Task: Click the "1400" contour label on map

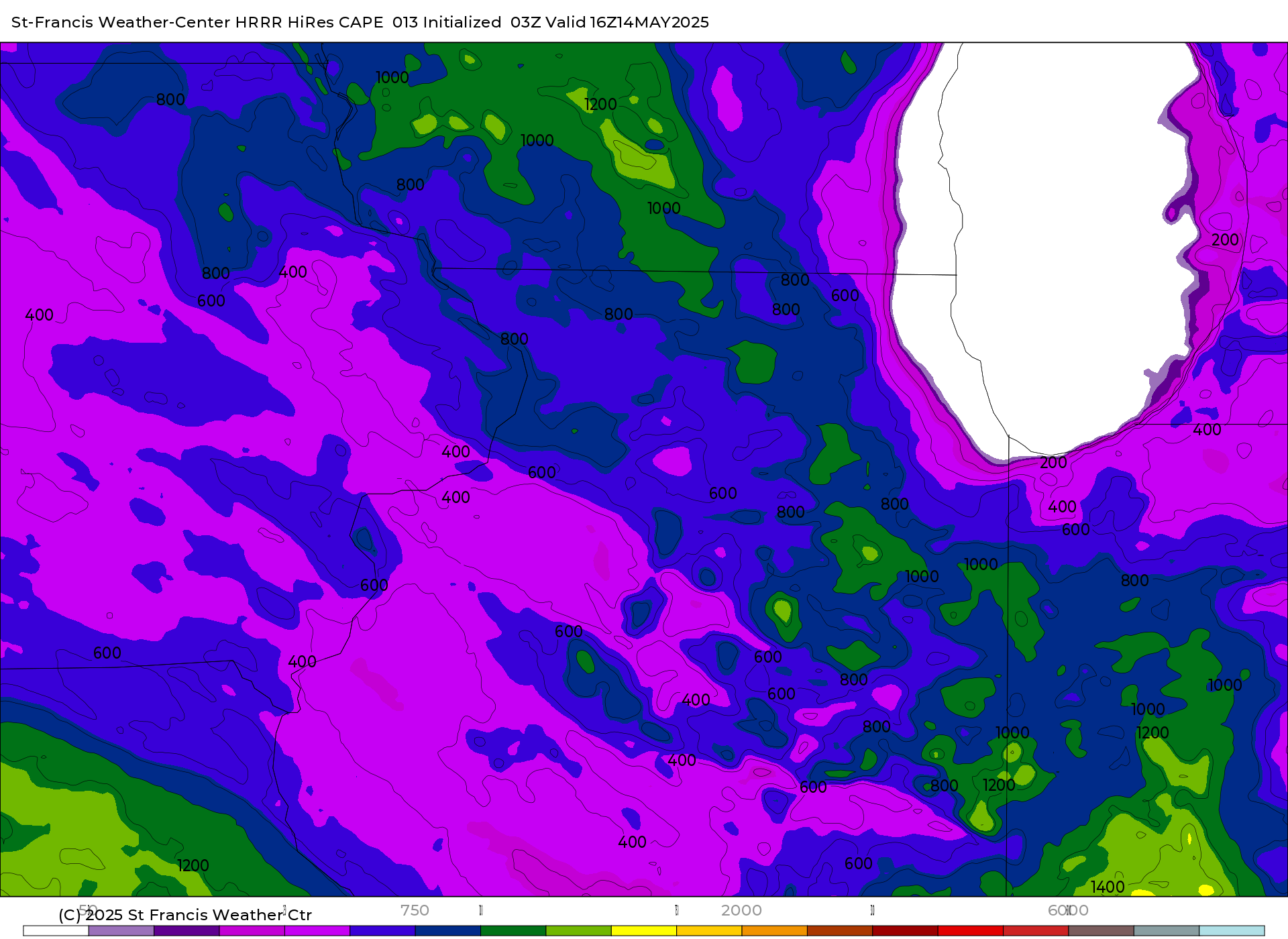Action: tap(1108, 887)
